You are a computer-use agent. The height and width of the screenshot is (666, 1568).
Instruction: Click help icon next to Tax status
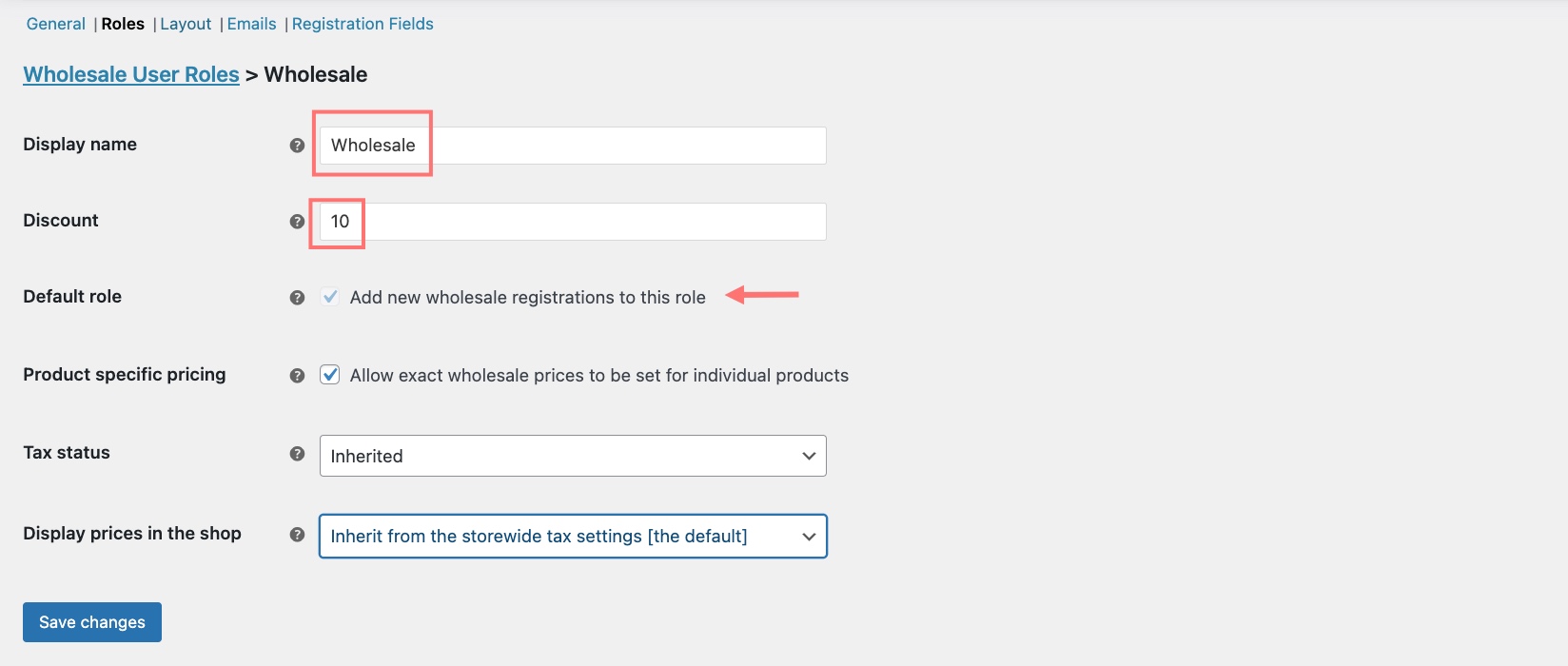click(x=297, y=454)
